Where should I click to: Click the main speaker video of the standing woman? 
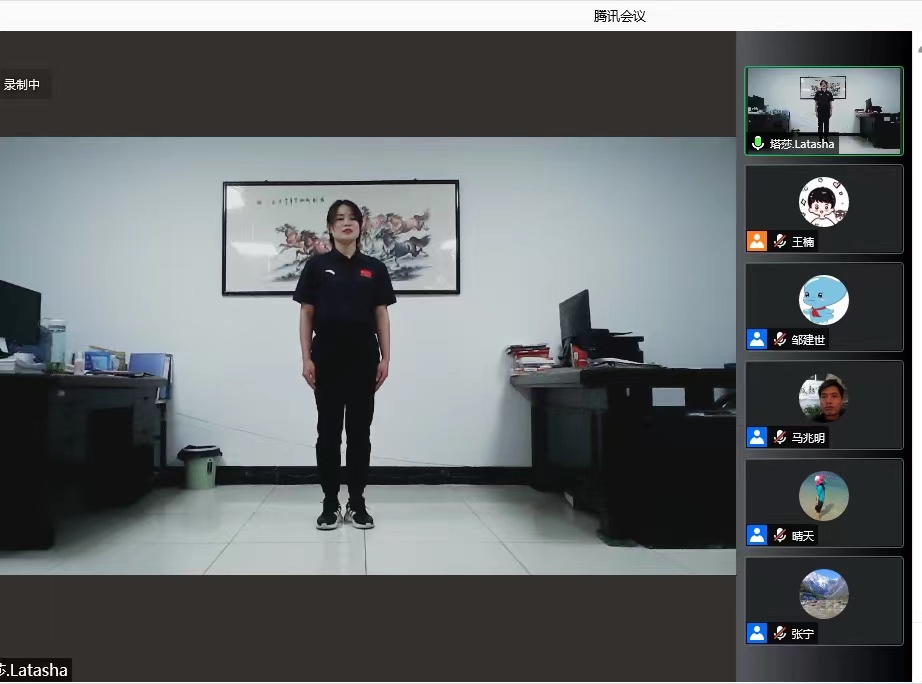point(366,355)
